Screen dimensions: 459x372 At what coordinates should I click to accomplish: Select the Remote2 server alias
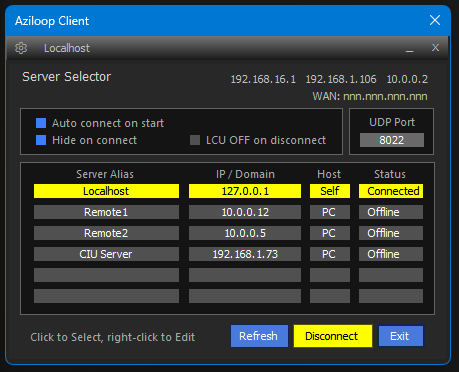[106, 233]
